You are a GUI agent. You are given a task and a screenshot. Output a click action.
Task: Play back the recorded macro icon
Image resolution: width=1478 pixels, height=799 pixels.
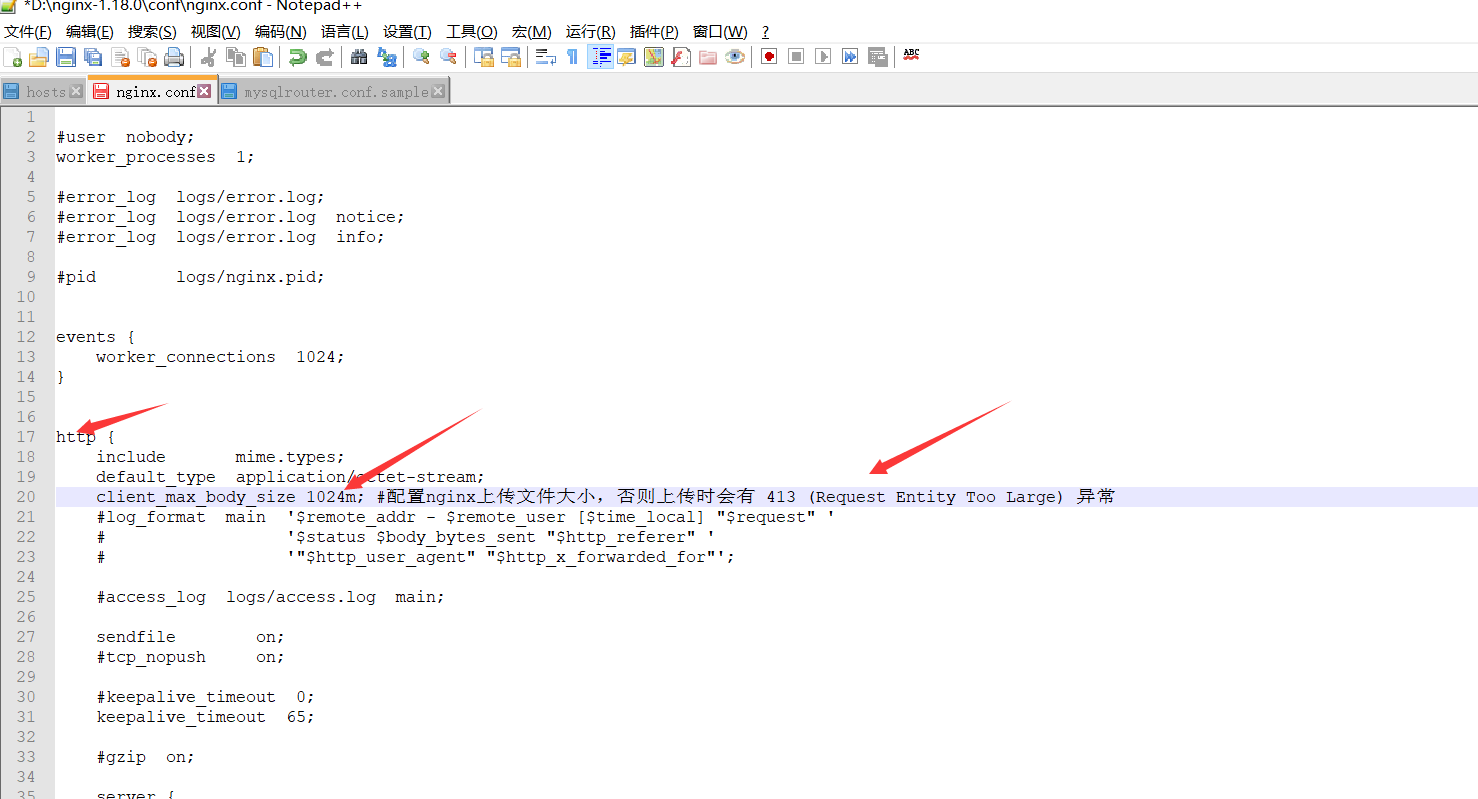coord(823,57)
